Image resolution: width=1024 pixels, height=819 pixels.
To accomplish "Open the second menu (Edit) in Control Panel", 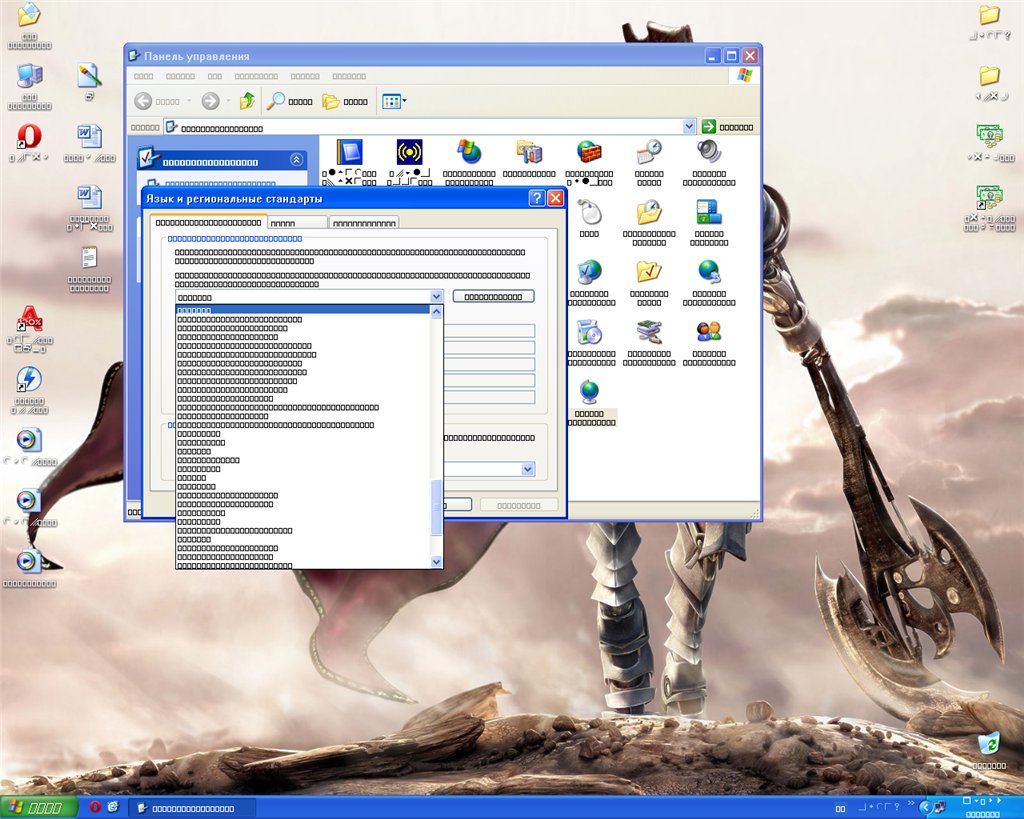I will (180, 76).
